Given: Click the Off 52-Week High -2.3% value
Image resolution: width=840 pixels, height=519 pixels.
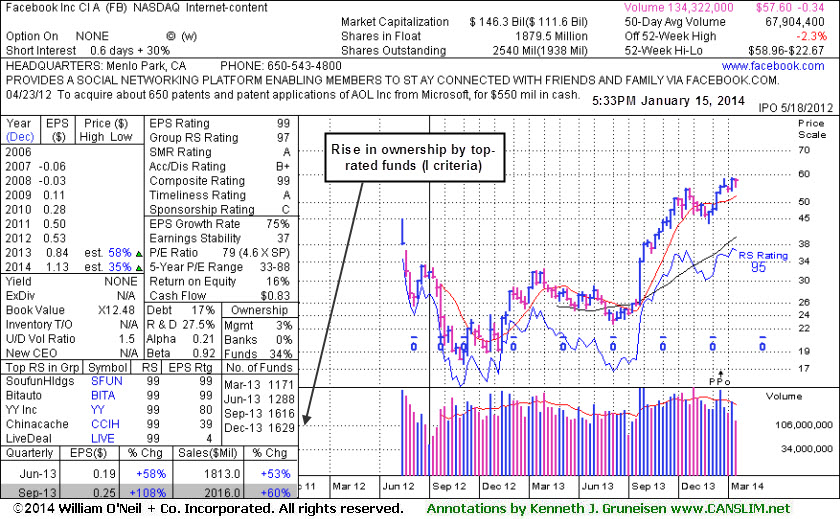Looking at the screenshot, I should pyautogui.click(x=811, y=36).
